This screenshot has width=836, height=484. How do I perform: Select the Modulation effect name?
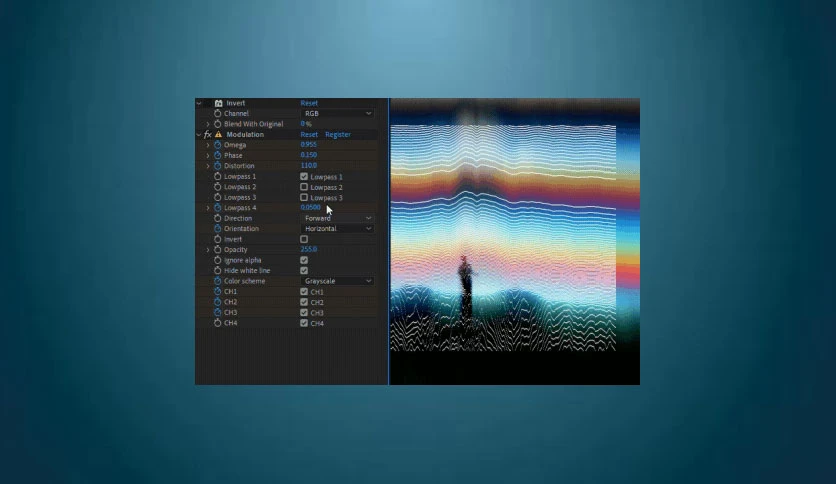(245, 134)
